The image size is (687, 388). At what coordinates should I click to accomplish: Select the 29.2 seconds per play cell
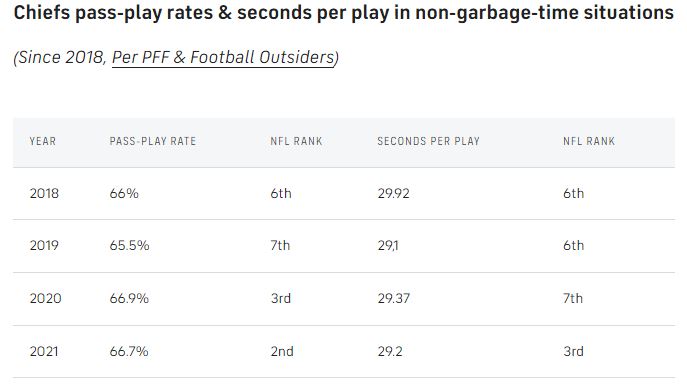pos(390,352)
